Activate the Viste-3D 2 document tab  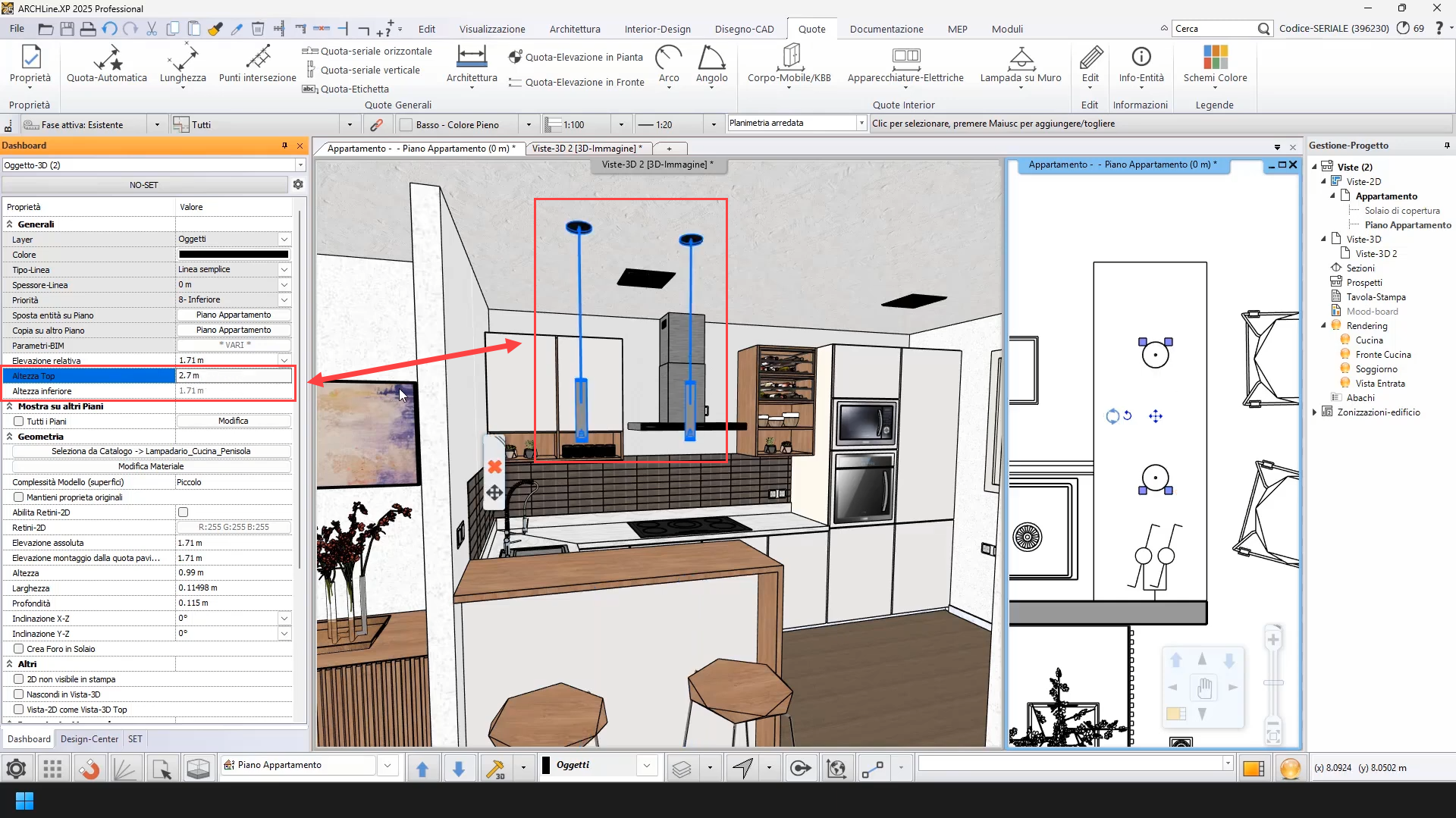point(587,149)
